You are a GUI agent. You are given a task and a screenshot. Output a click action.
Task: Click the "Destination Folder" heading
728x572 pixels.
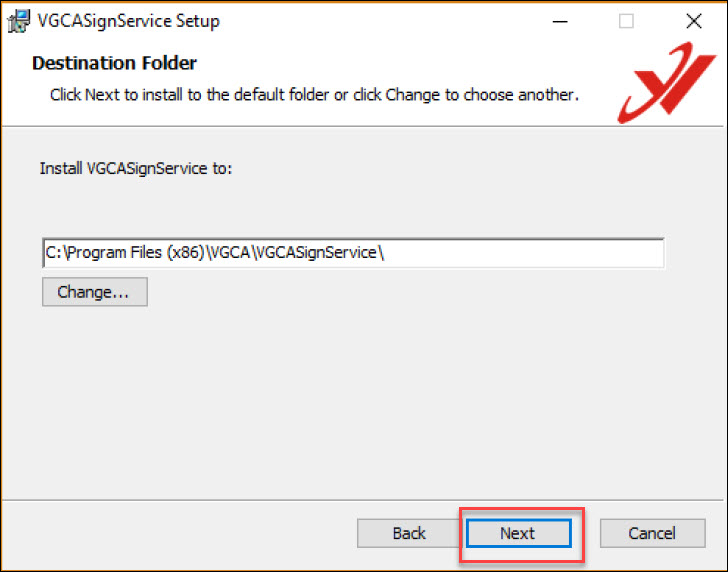114,63
